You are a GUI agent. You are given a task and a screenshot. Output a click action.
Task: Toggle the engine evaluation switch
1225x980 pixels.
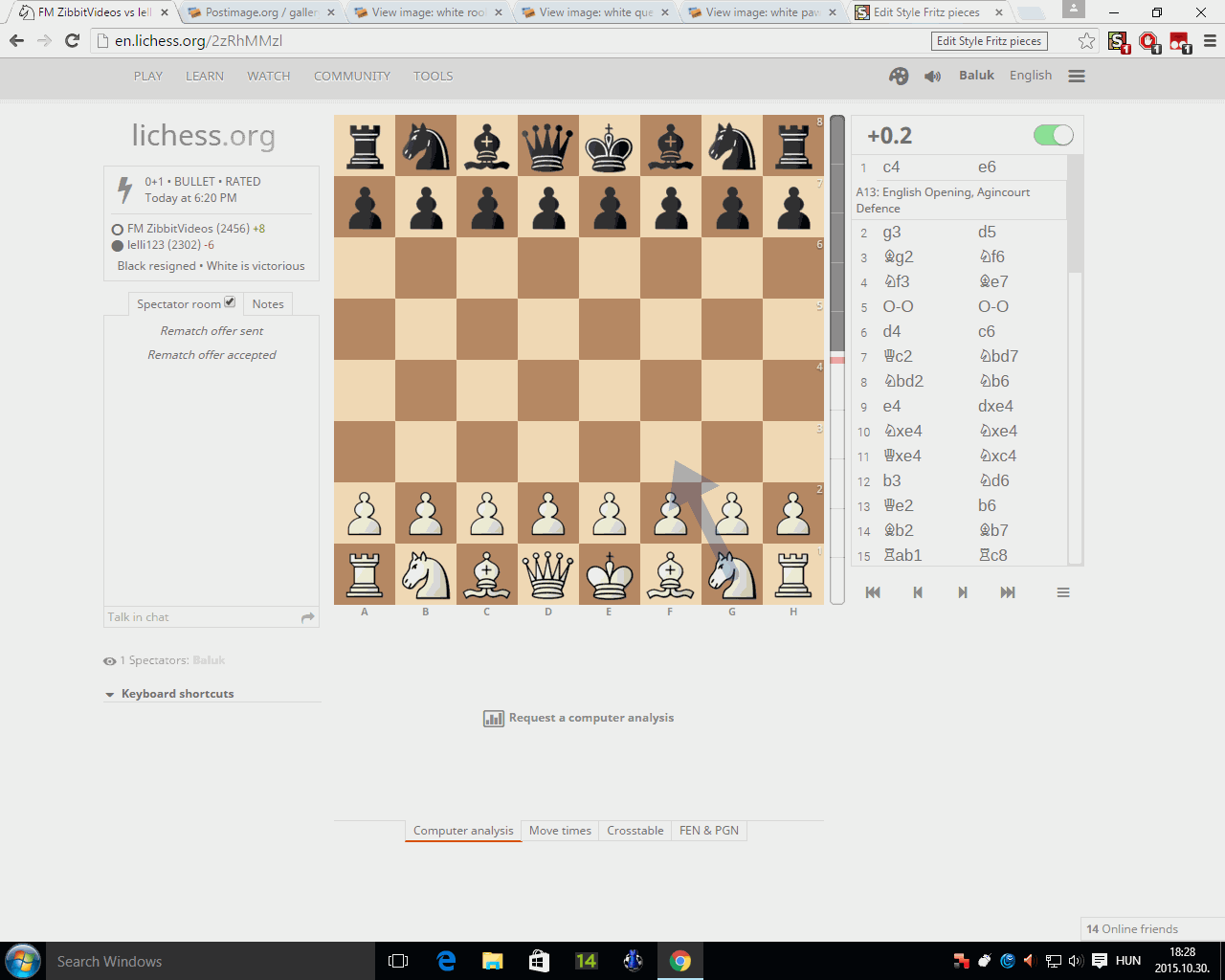pyautogui.click(x=1054, y=135)
